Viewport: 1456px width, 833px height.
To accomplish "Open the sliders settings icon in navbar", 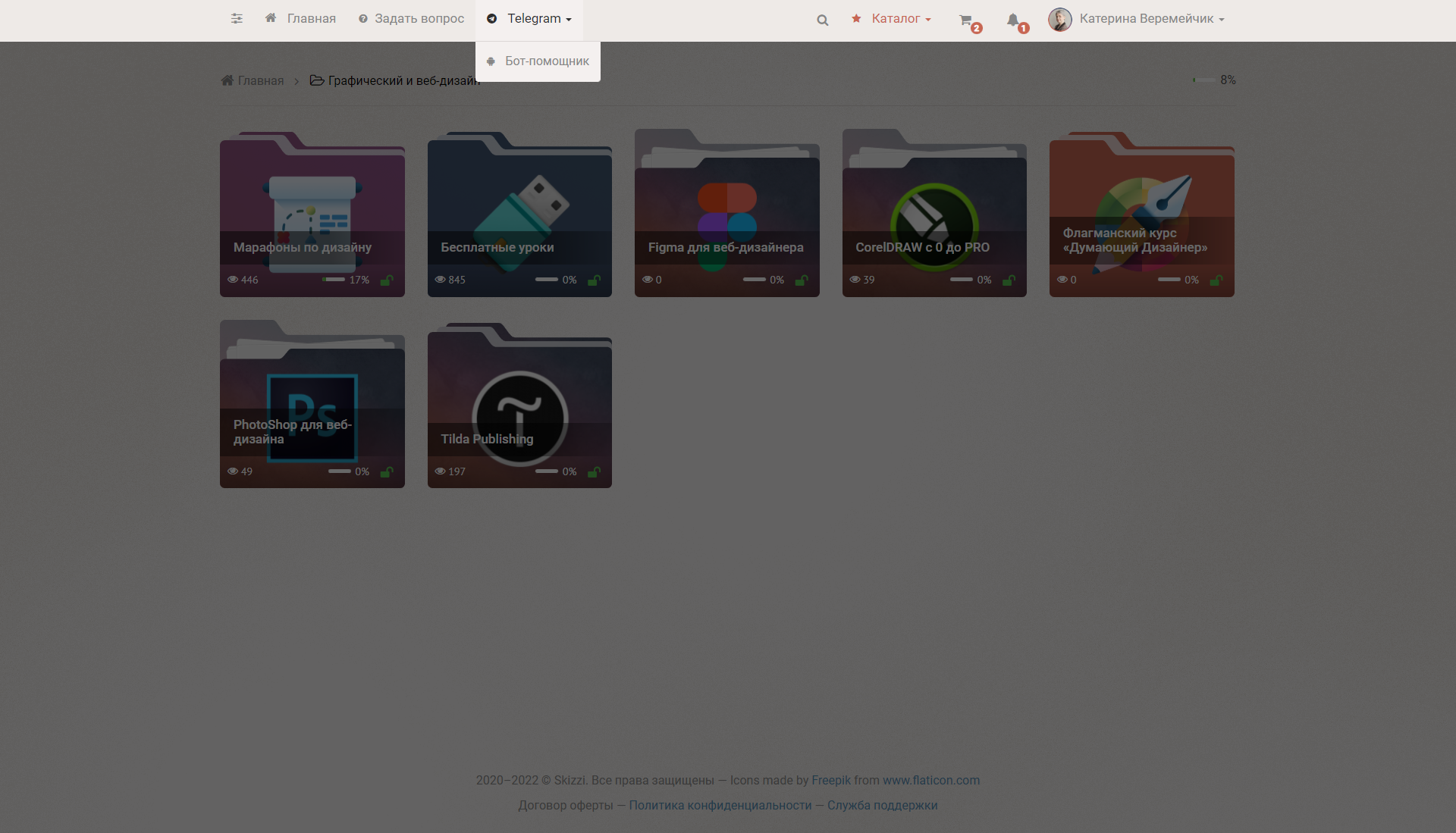I will (237, 19).
